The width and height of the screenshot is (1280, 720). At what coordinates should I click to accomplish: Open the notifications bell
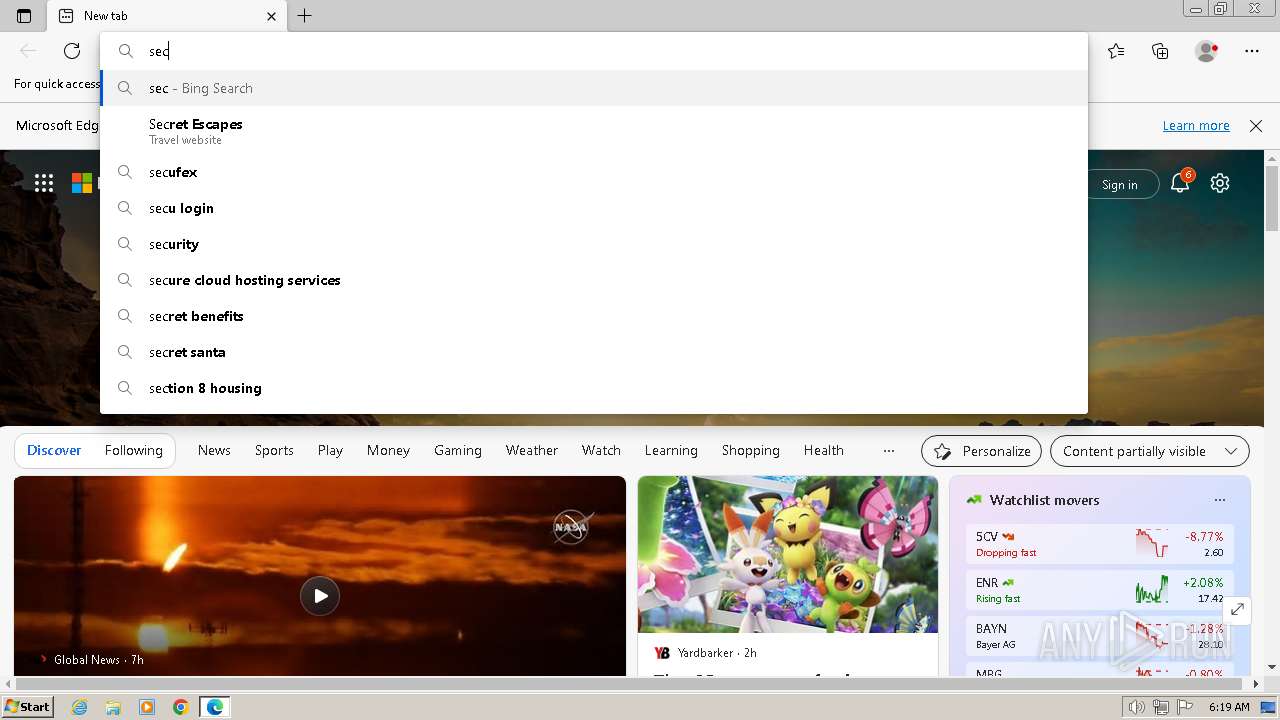click(x=1181, y=183)
